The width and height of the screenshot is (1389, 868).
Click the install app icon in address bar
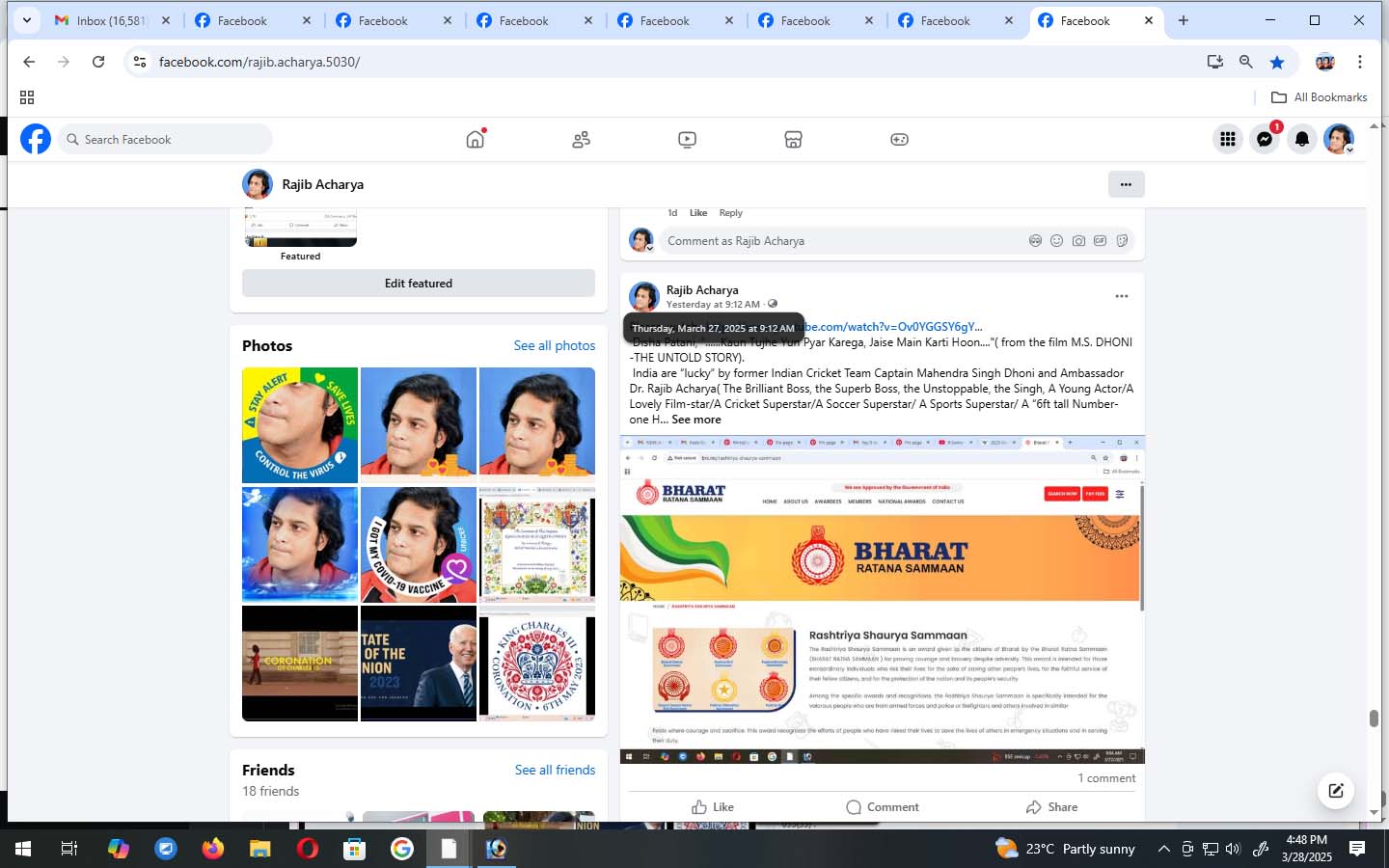point(1215,62)
